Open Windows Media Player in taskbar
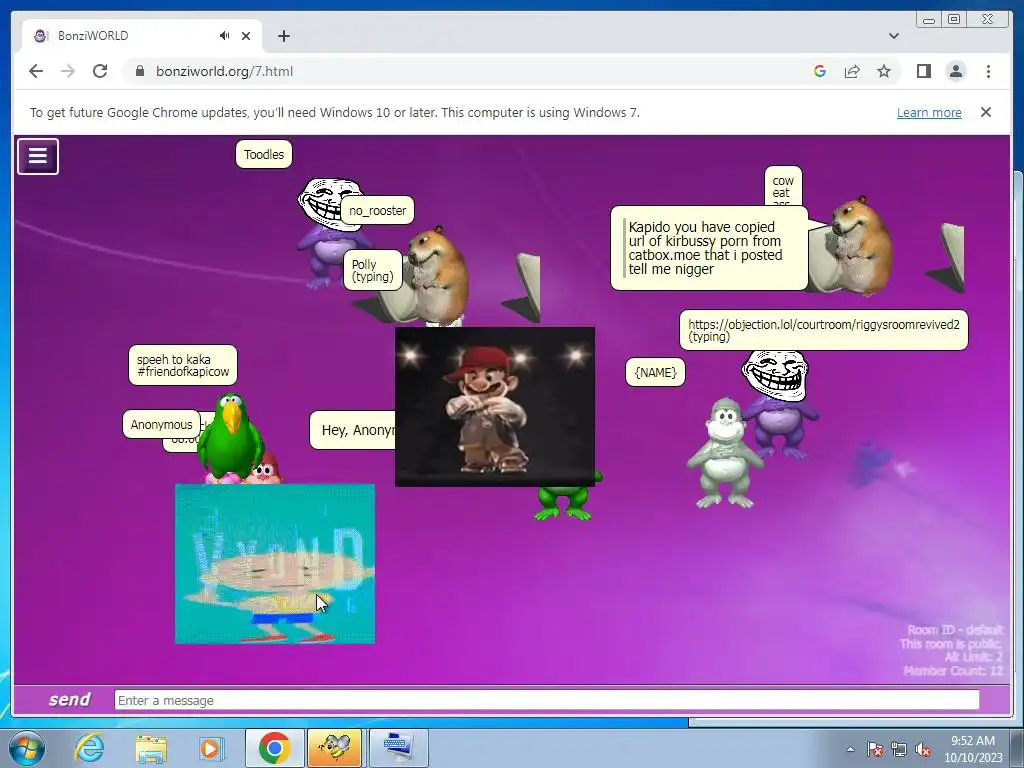Image resolution: width=1024 pixels, height=768 pixels. click(210, 748)
